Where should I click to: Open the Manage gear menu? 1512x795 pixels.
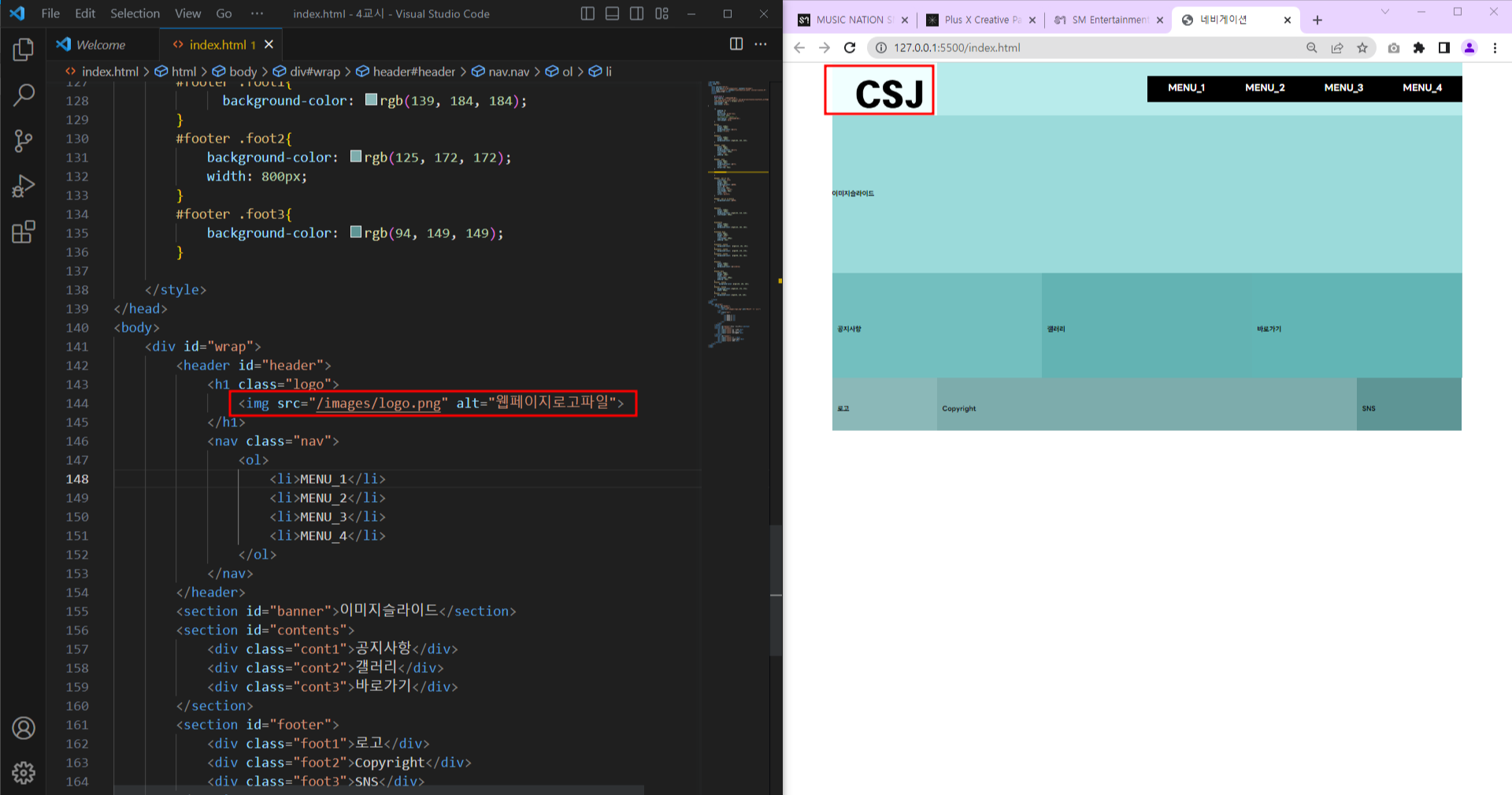coord(24,773)
